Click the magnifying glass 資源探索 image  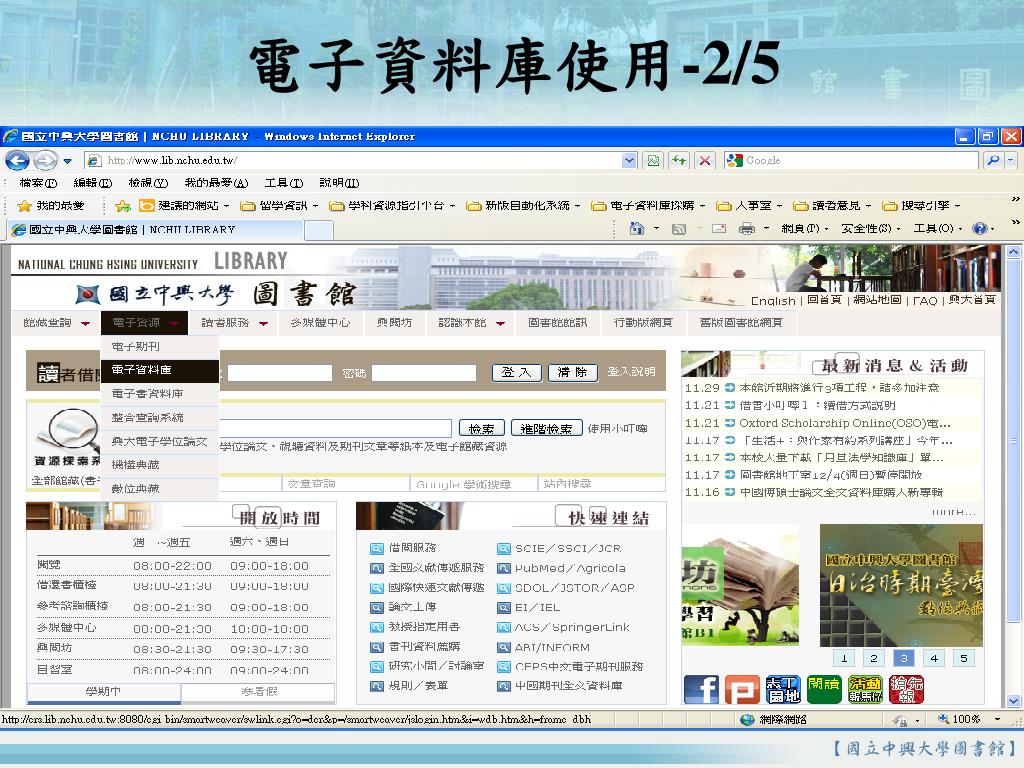click(x=67, y=432)
